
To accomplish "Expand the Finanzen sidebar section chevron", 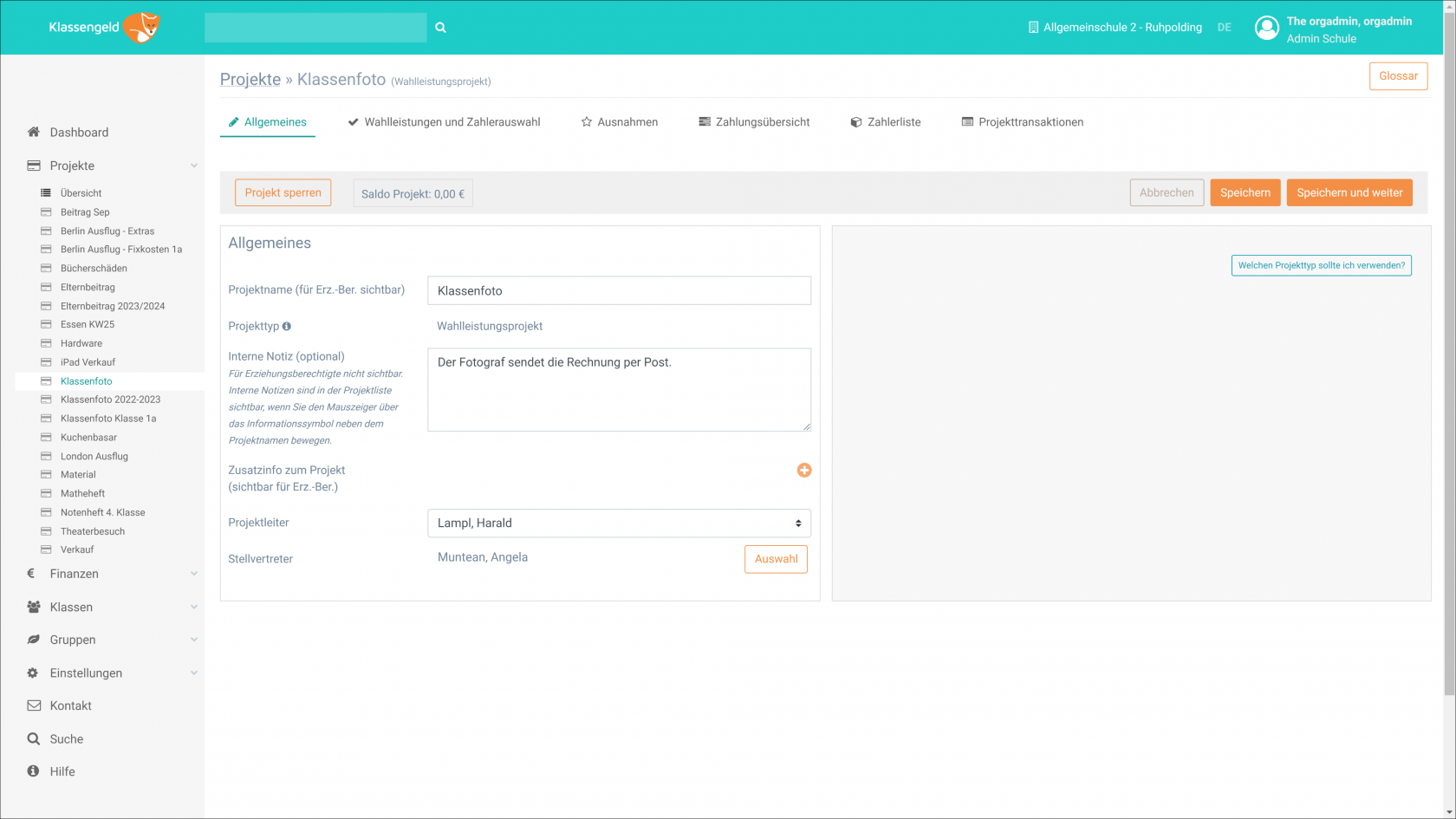I will (x=194, y=574).
